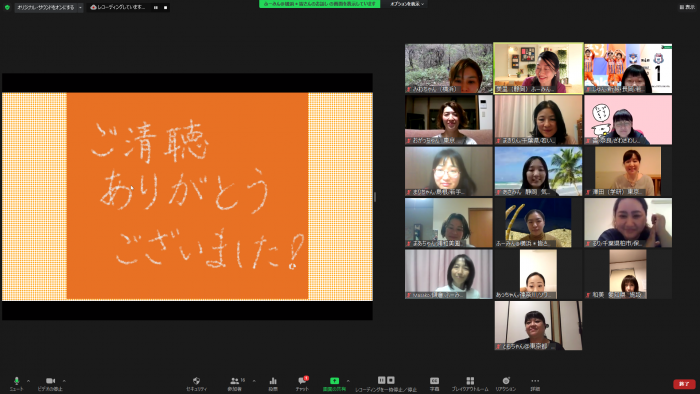Click the red End meeting button

coord(684,384)
